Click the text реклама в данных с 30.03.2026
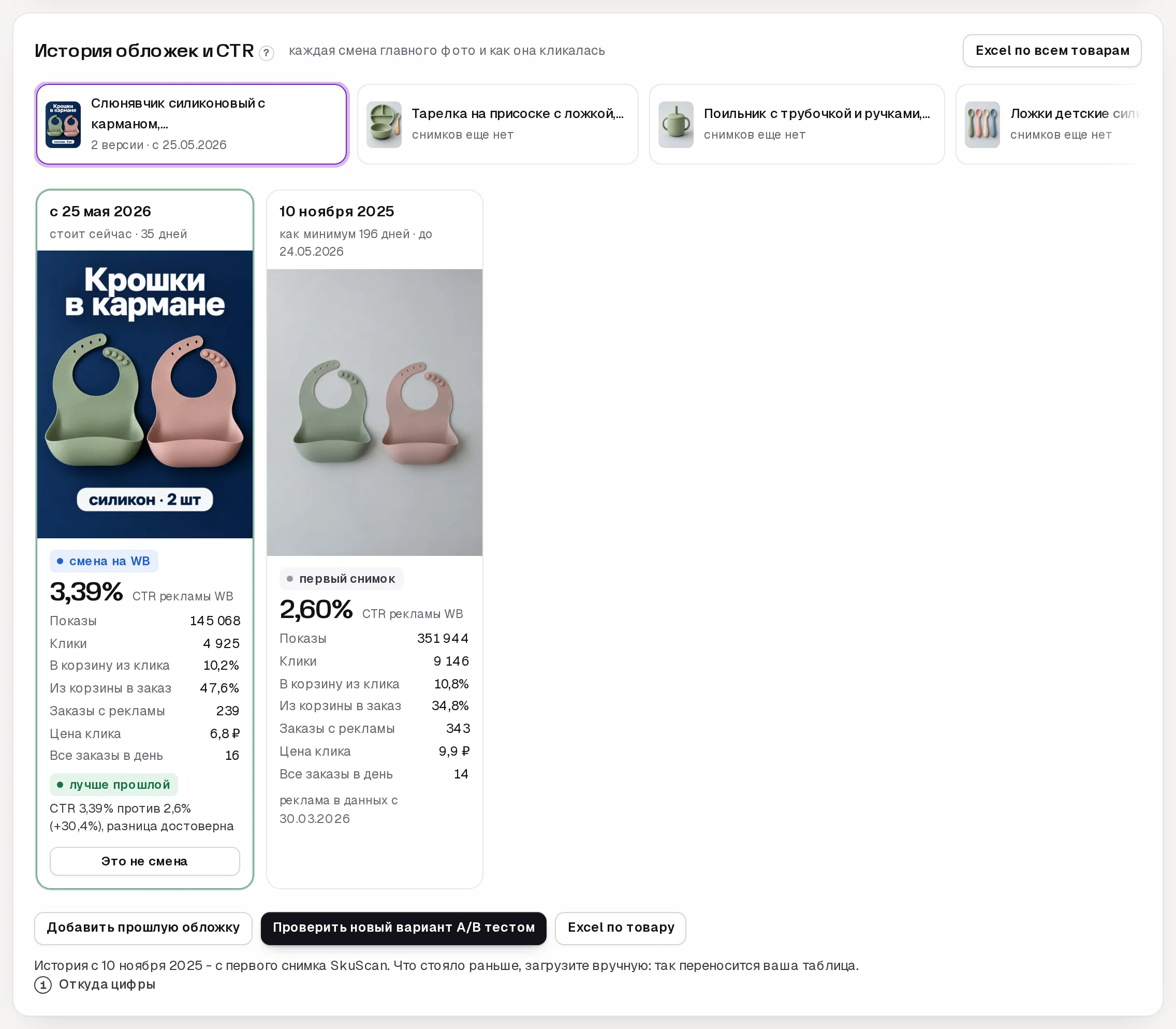Image resolution: width=1176 pixels, height=1029 pixels. point(339,810)
